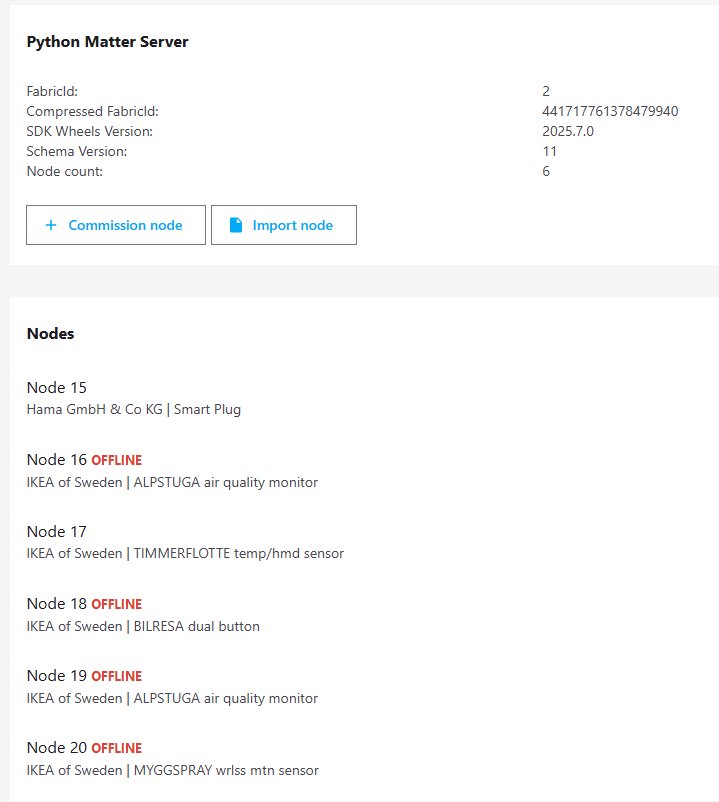Image resolution: width=719 pixels, height=802 pixels.
Task: Open Node 20 in the nodes list
Action: pos(57,748)
